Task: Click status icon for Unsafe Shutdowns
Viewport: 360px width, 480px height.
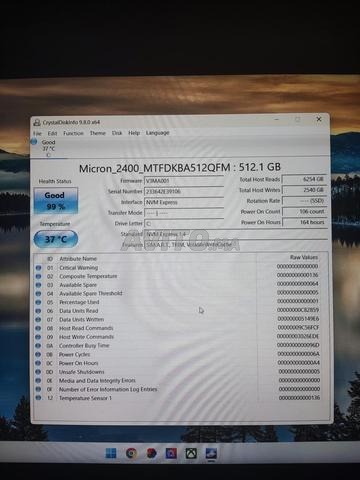Action: [38, 372]
